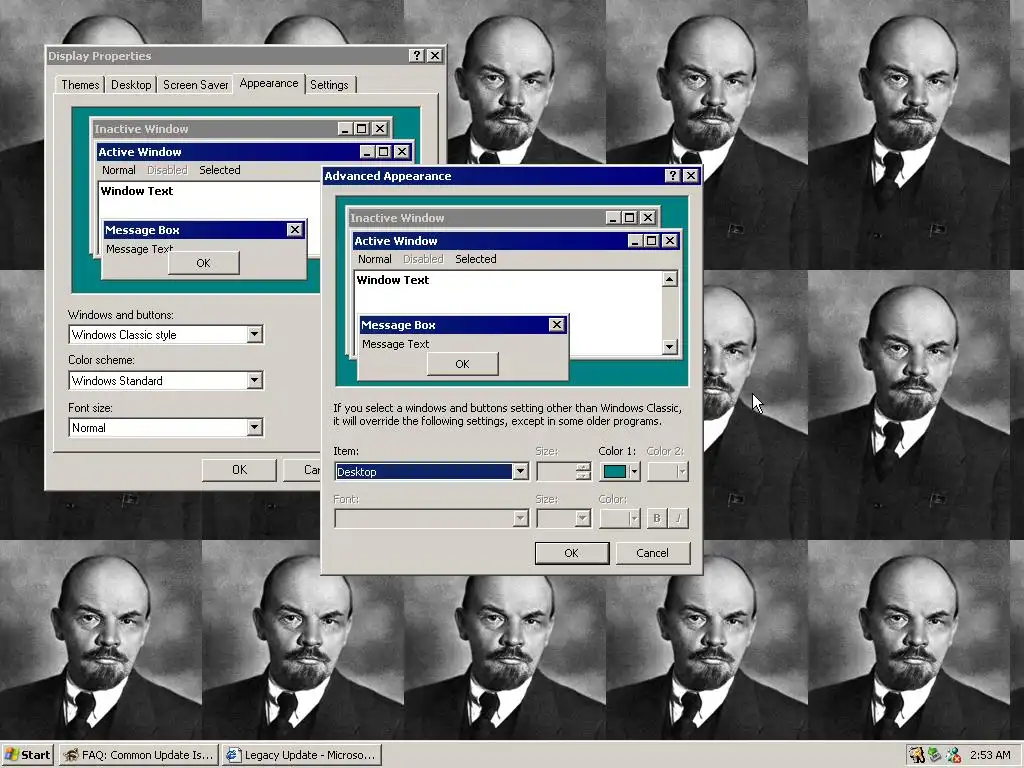Screen dimensions: 1024x768
Task: Open the Themes tab
Action: 80,84
